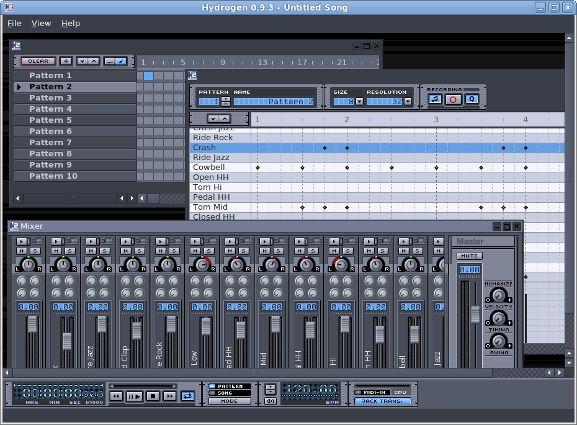This screenshot has width=577, height=425.
Task: Click the Swing knob in Master strip
Action: click(498, 341)
